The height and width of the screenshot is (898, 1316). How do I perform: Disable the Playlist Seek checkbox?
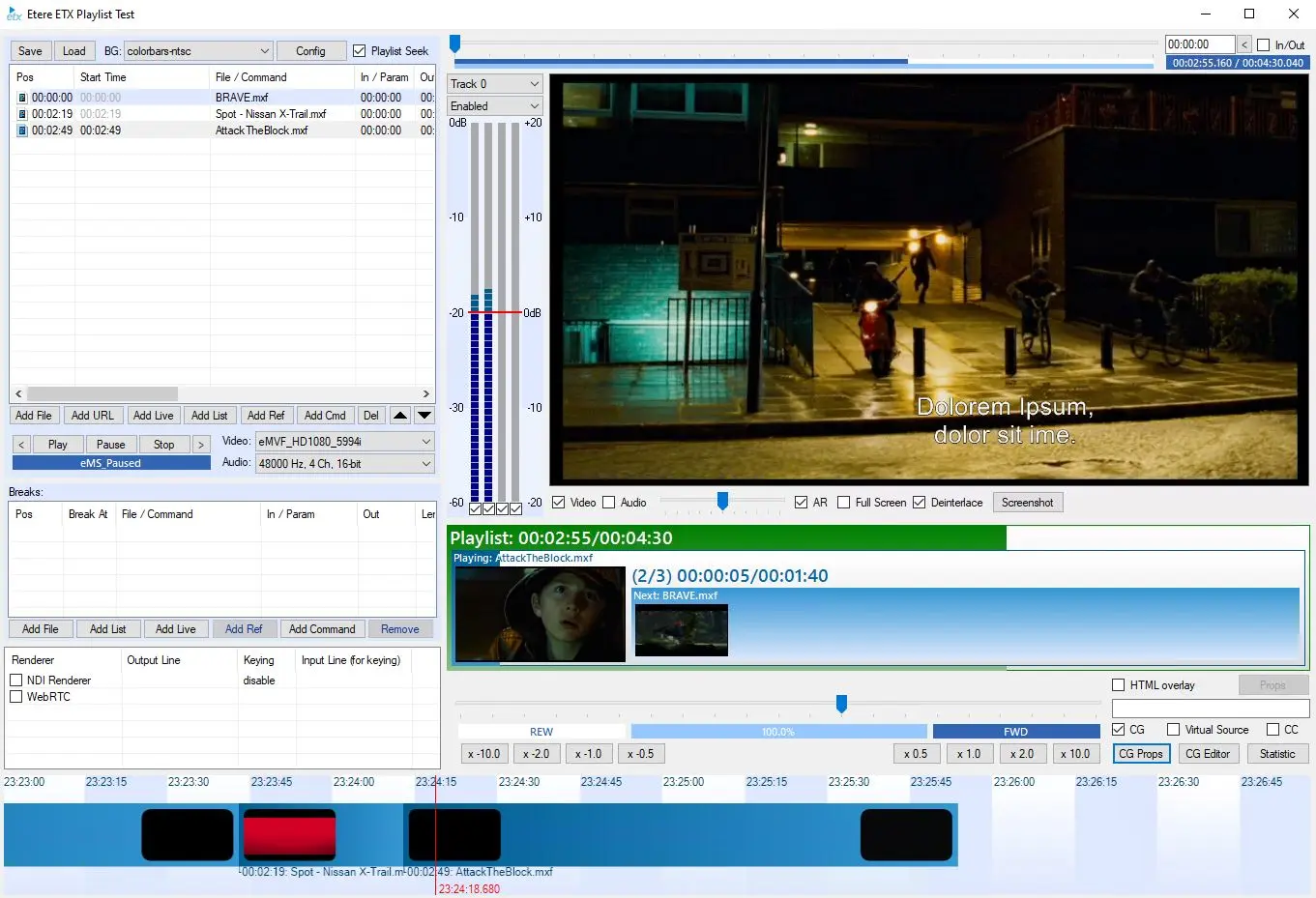(x=360, y=51)
